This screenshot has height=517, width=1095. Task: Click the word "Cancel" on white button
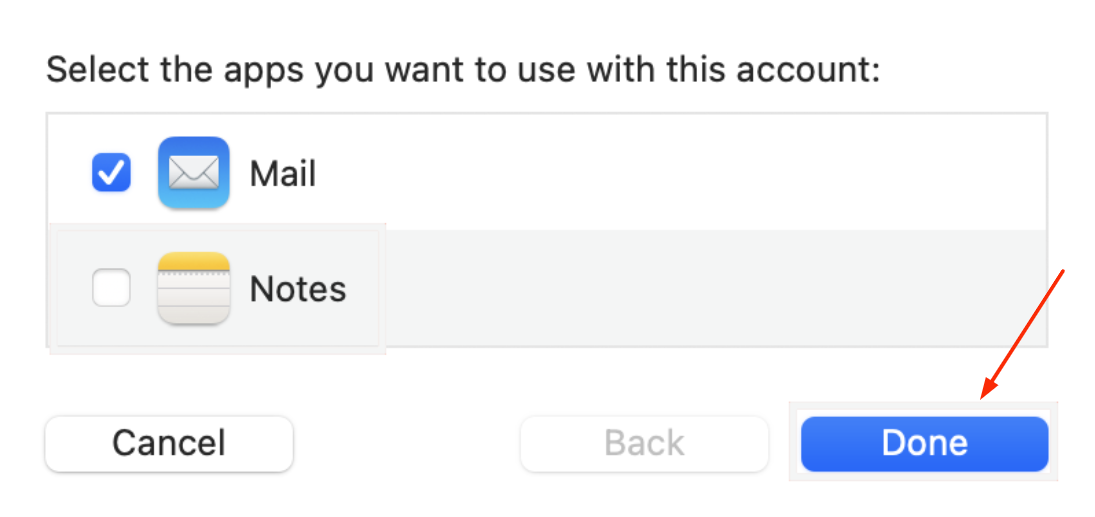point(169,443)
